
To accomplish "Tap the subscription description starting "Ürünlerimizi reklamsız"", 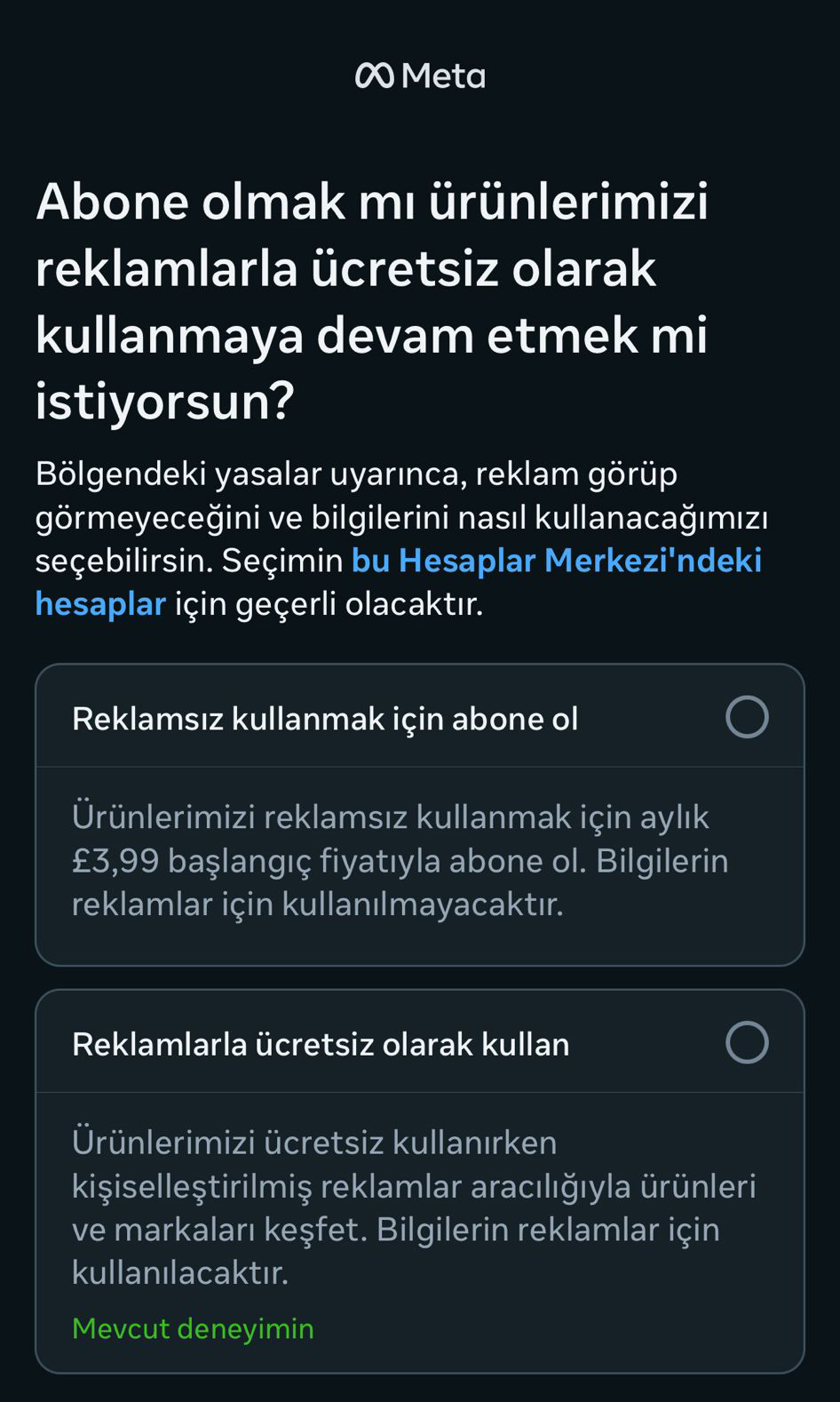I will (x=391, y=817).
